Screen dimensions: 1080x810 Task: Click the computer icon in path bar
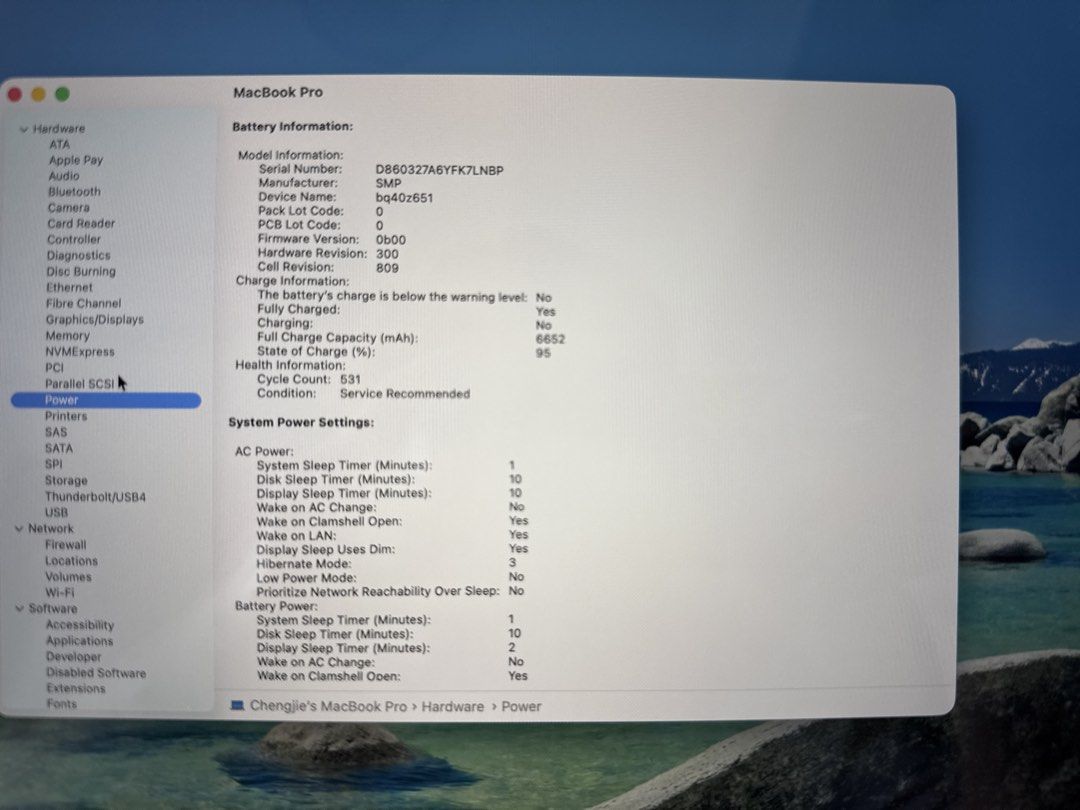coord(238,706)
